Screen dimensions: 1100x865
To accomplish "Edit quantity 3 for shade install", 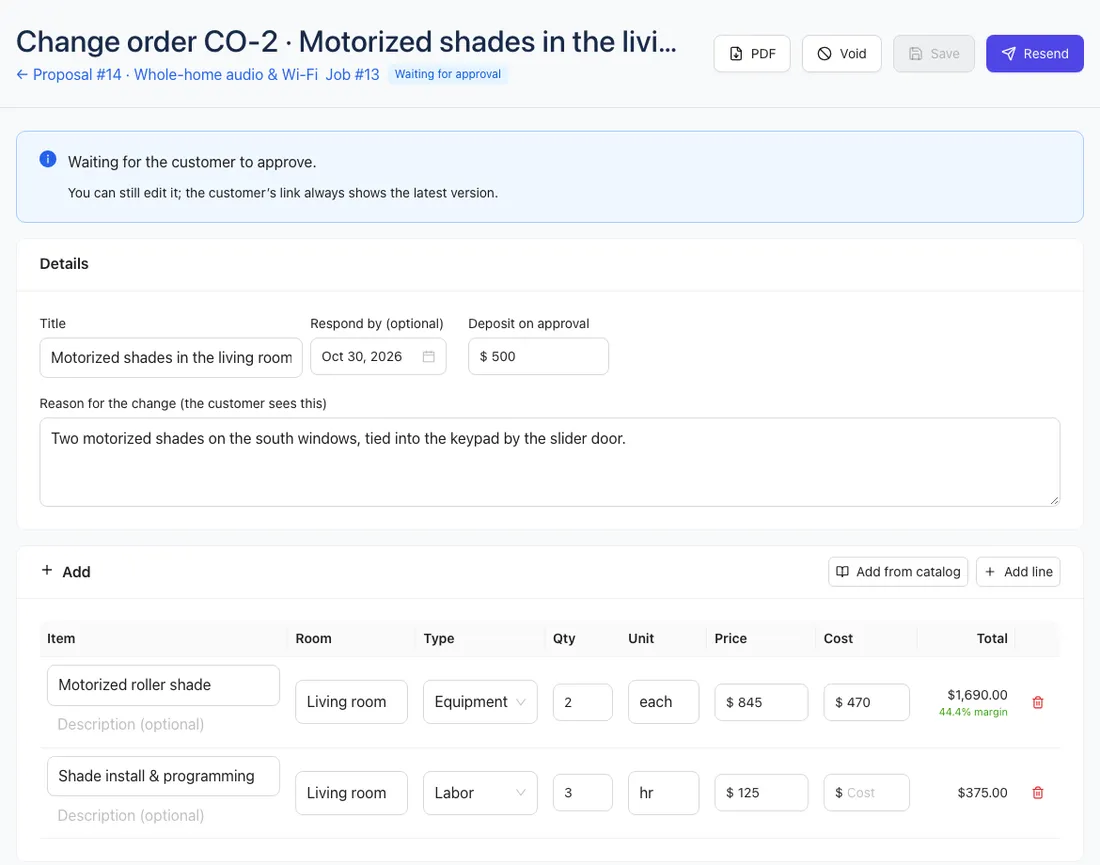I will [x=583, y=793].
